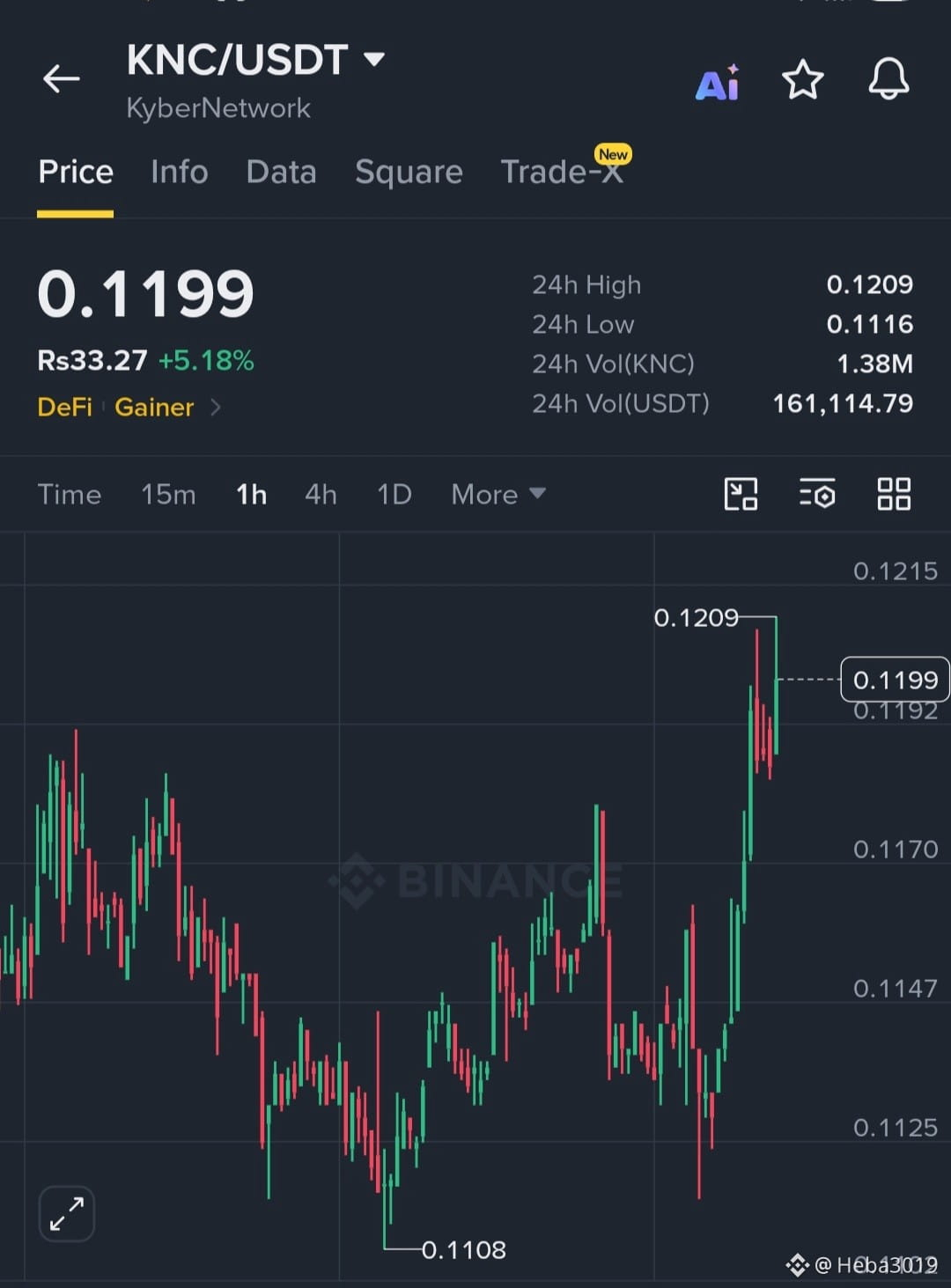The image size is (951, 1288).
Task: Add KNC/USDT to favorites with the star
Action: pos(803,79)
